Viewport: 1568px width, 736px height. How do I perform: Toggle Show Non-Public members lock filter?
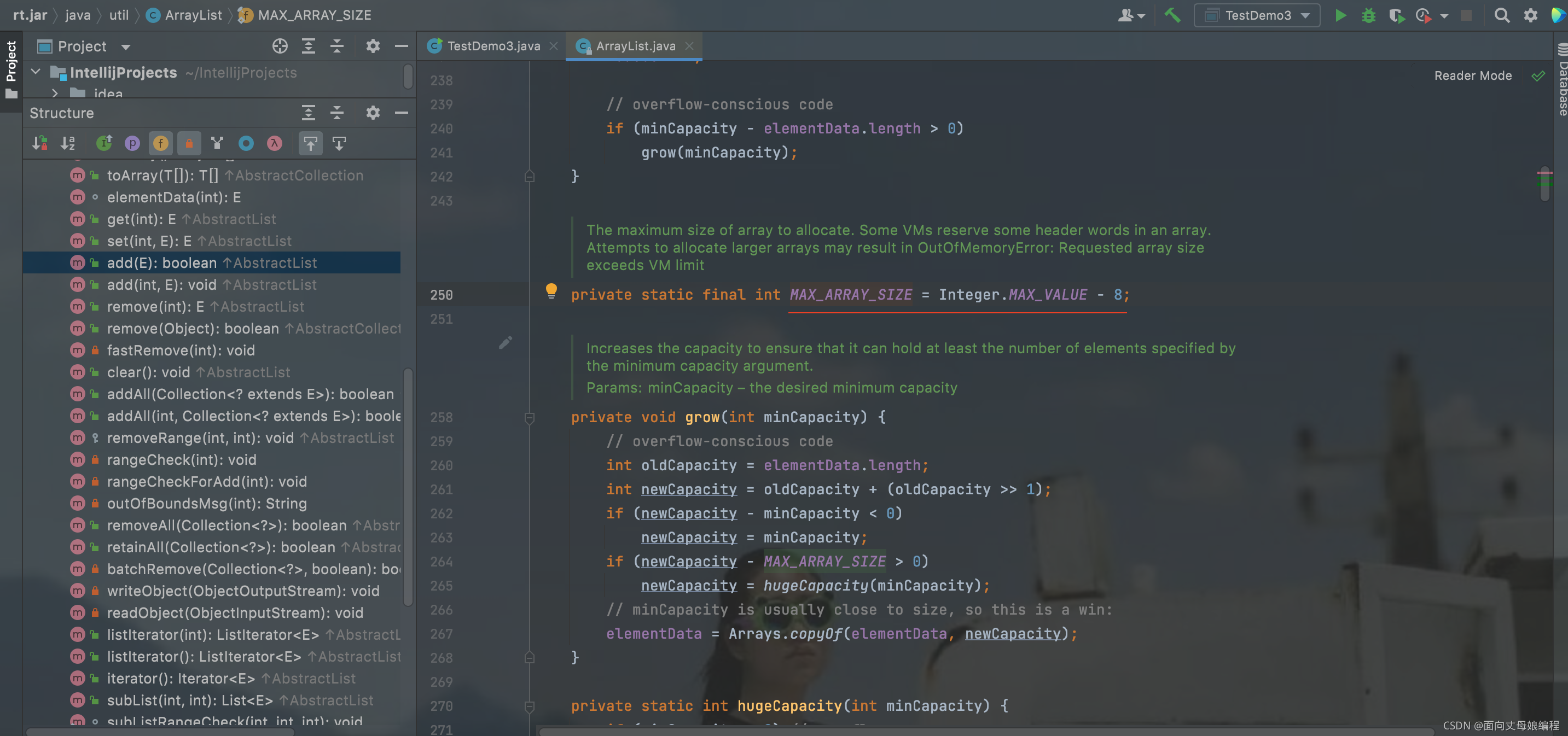pyautogui.click(x=189, y=144)
